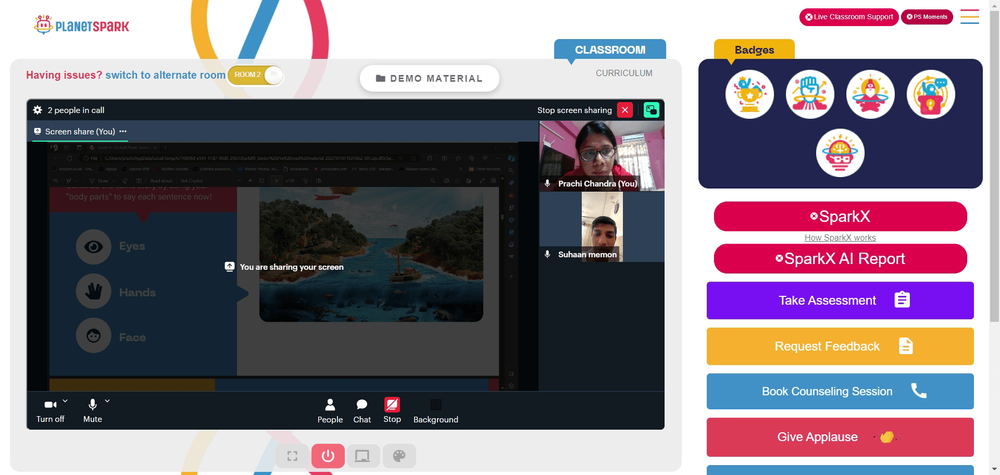
Task: Click Take Assessment button
Action: pos(840,300)
